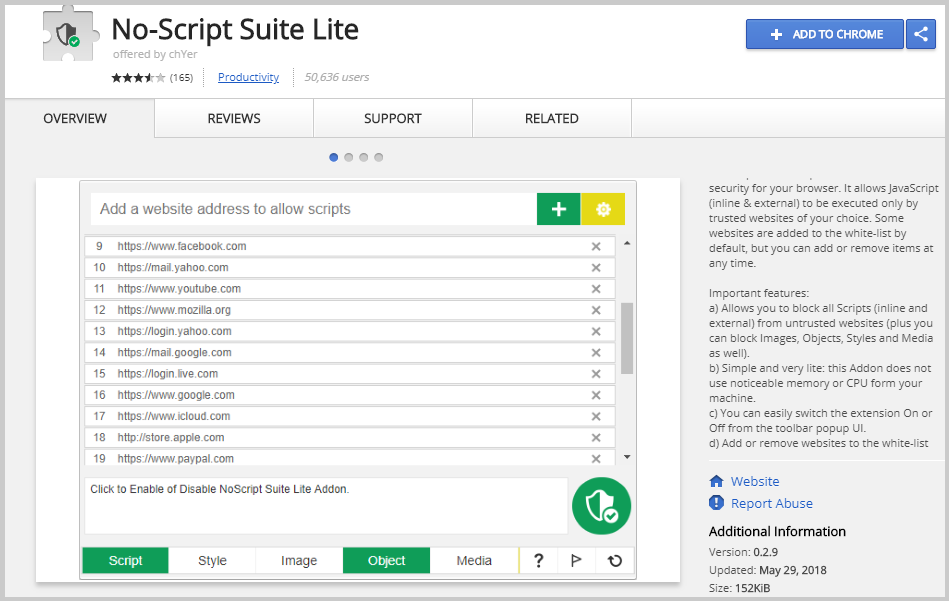
Task: Remove https://mail.yahoo.com with its X
Action: 596,268
